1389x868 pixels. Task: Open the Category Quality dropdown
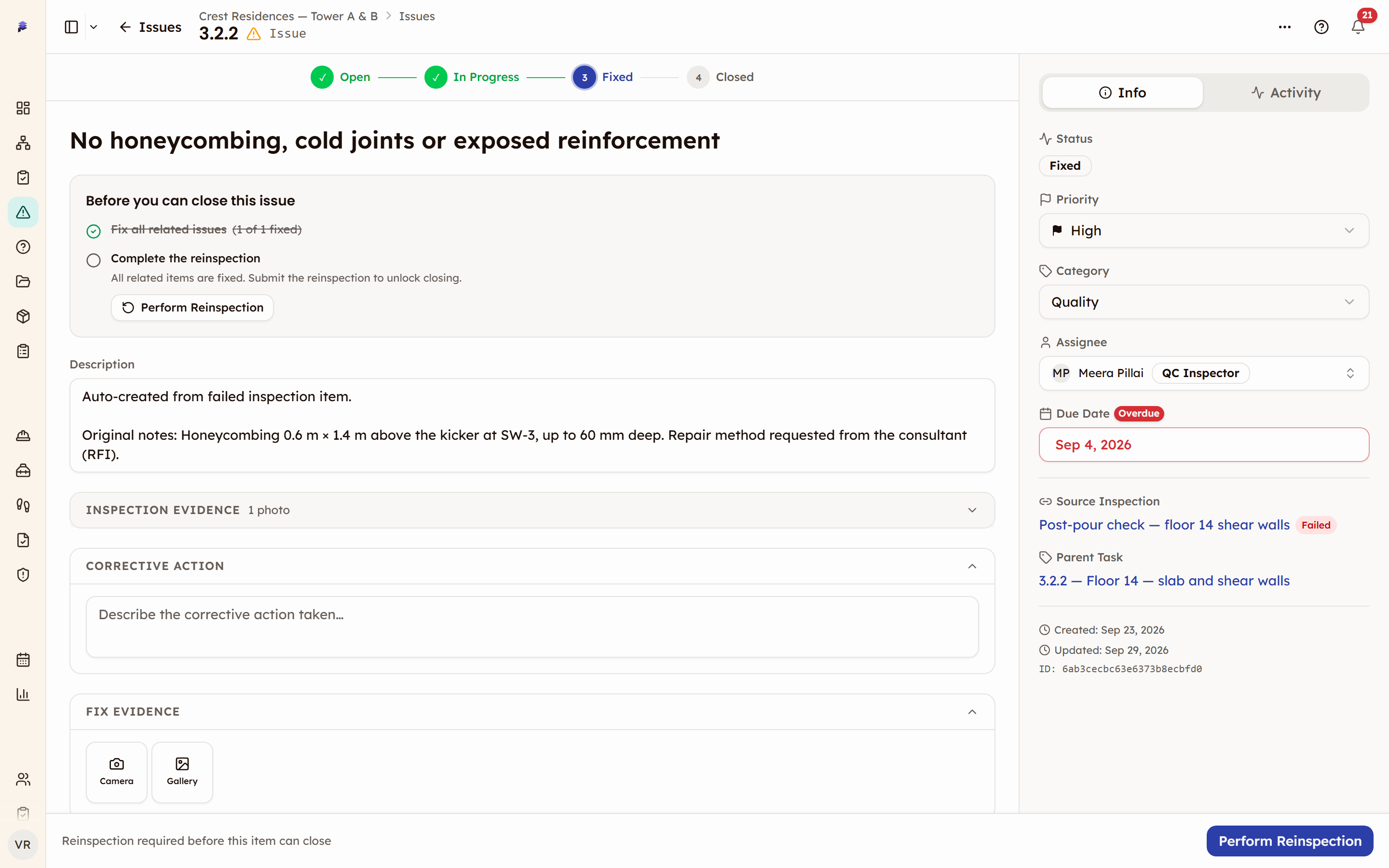pyautogui.click(x=1204, y=301)
